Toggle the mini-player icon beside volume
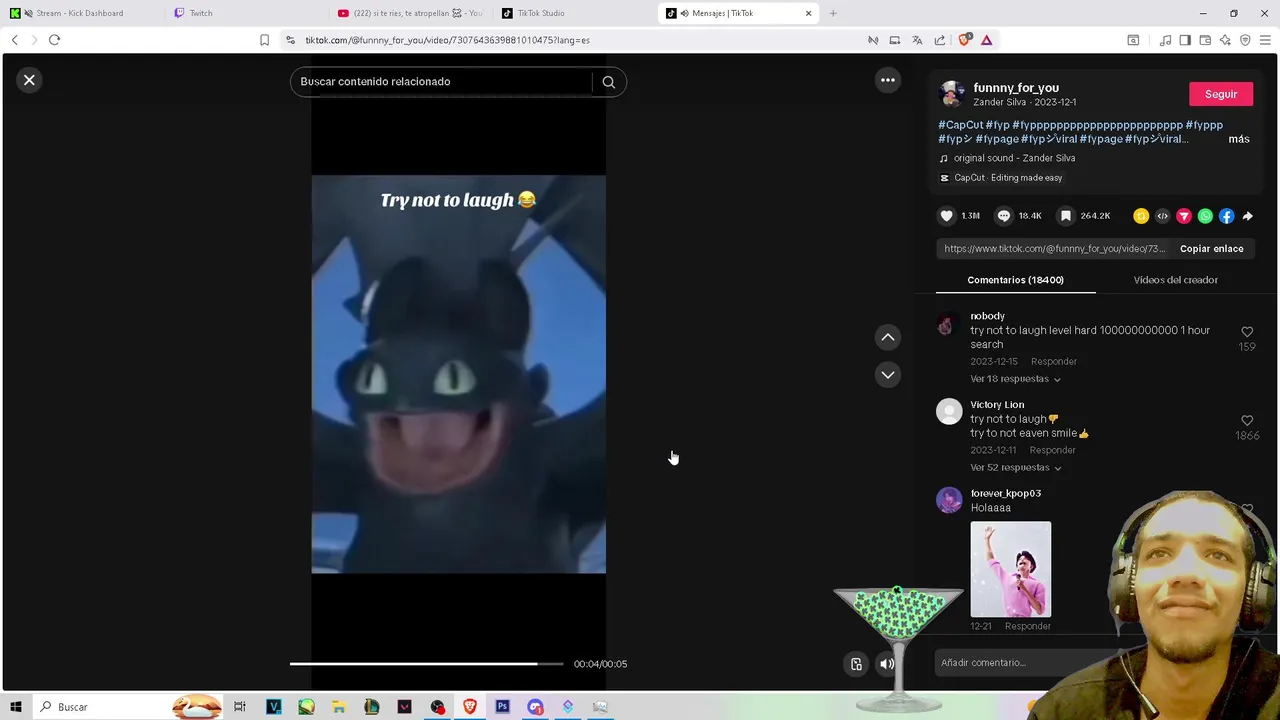 pyautogui.click(x=856, y=664)
